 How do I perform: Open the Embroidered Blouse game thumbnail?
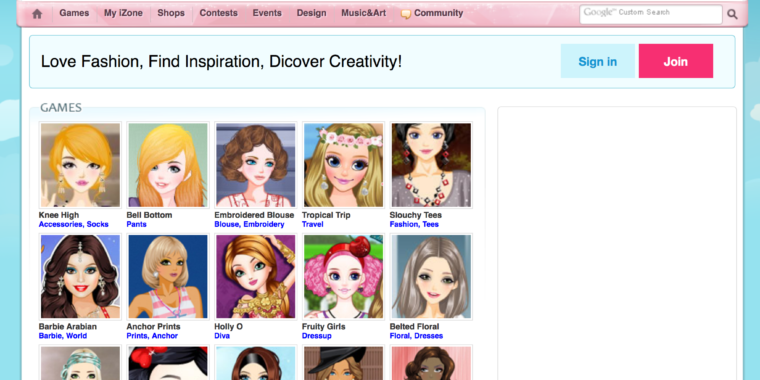(255, 165)
